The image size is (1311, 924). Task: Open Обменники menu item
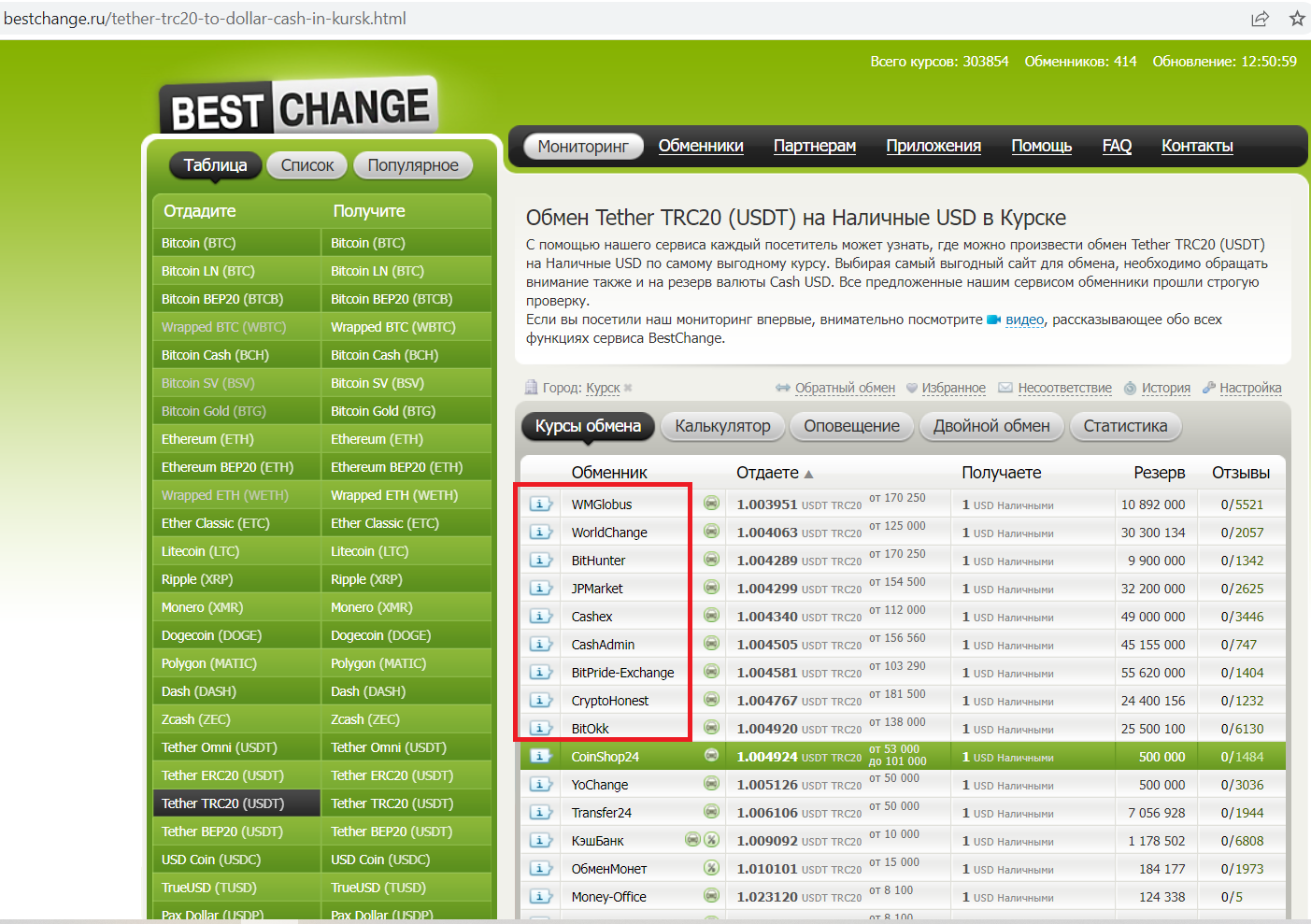pos(701,146)
